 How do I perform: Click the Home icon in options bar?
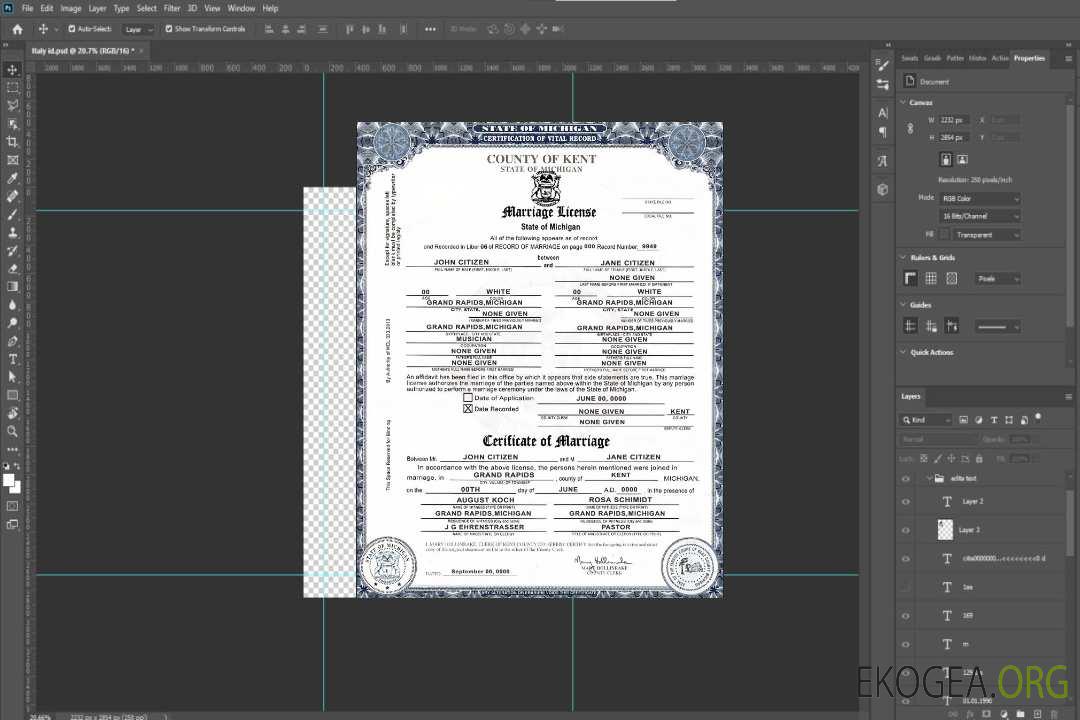click(17, 29)
